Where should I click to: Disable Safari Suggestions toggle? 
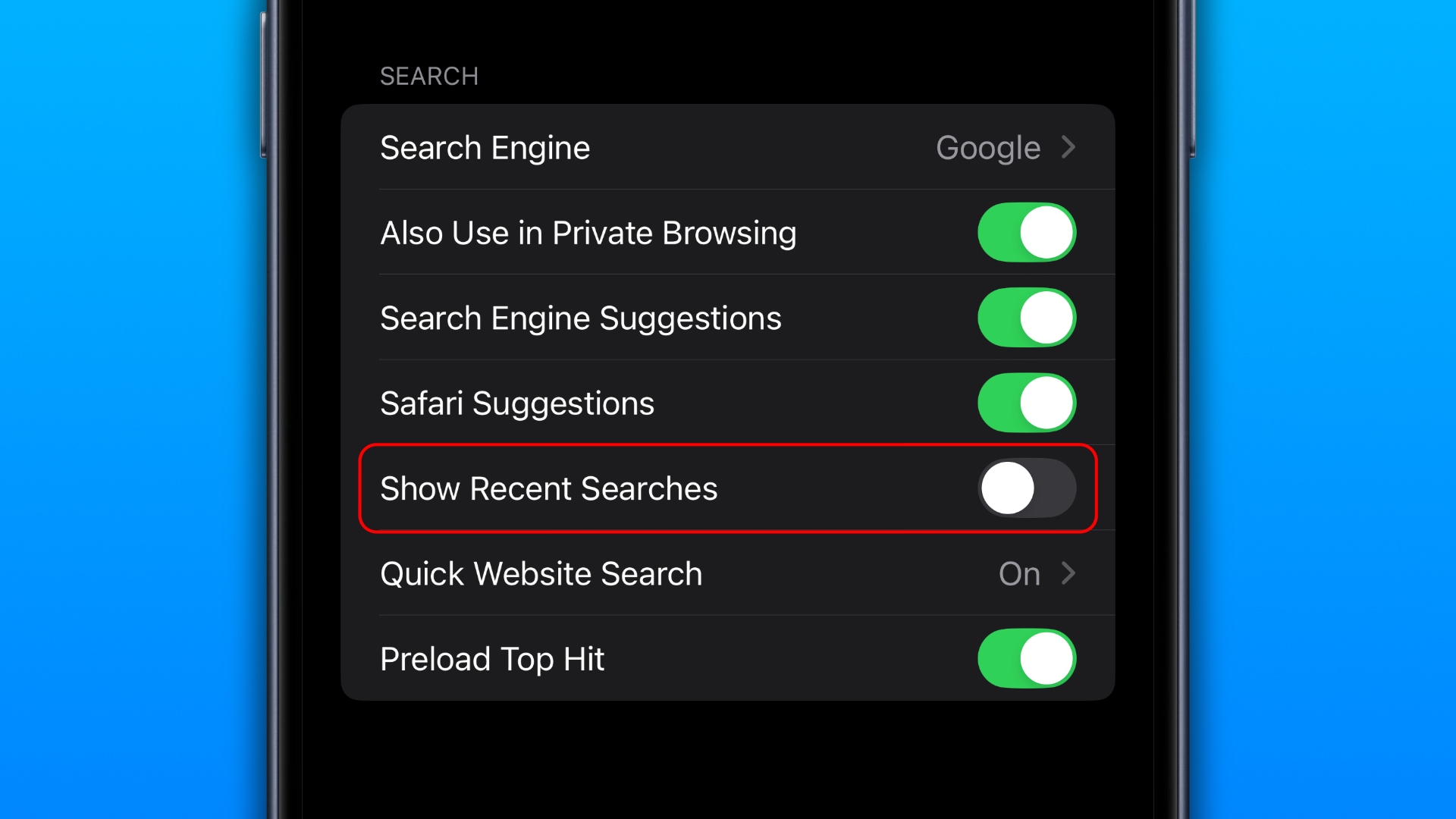(x=1026, y=403)
